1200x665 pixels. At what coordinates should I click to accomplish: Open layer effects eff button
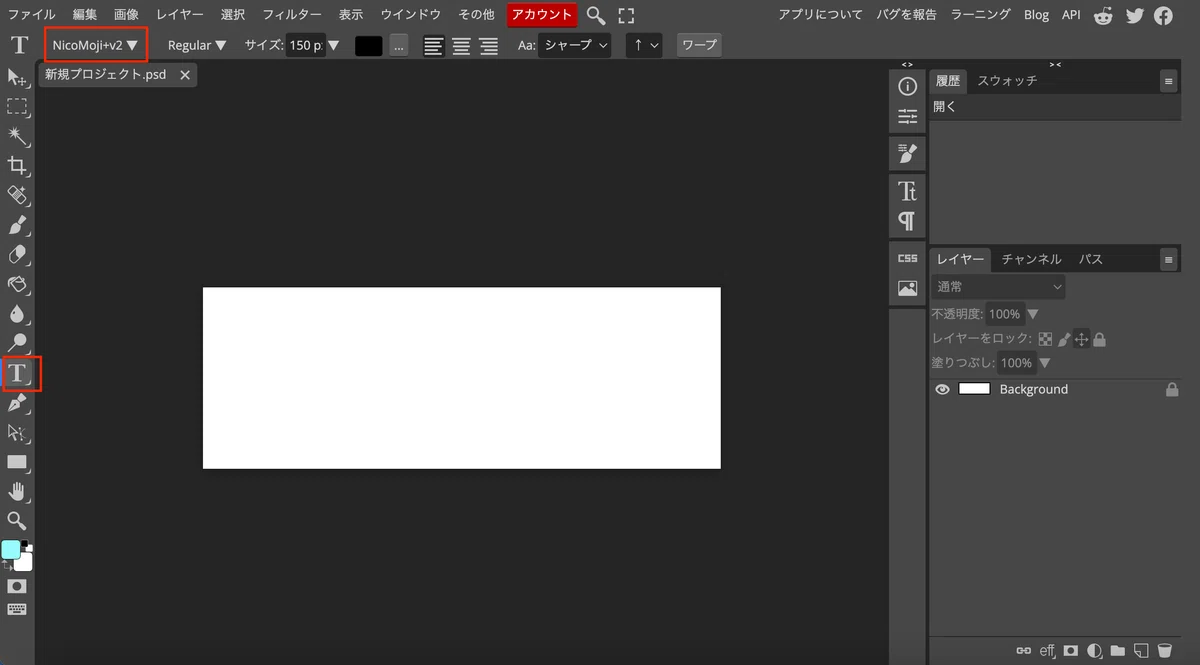1047,650
